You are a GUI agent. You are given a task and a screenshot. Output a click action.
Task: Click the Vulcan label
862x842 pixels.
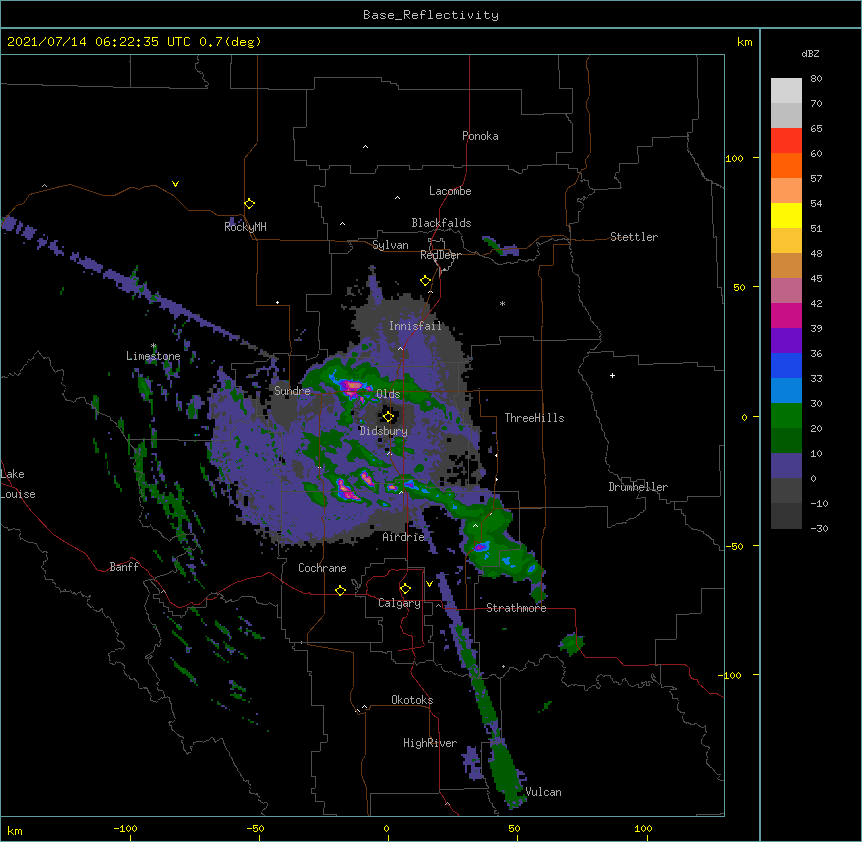(x=543, y=792)
